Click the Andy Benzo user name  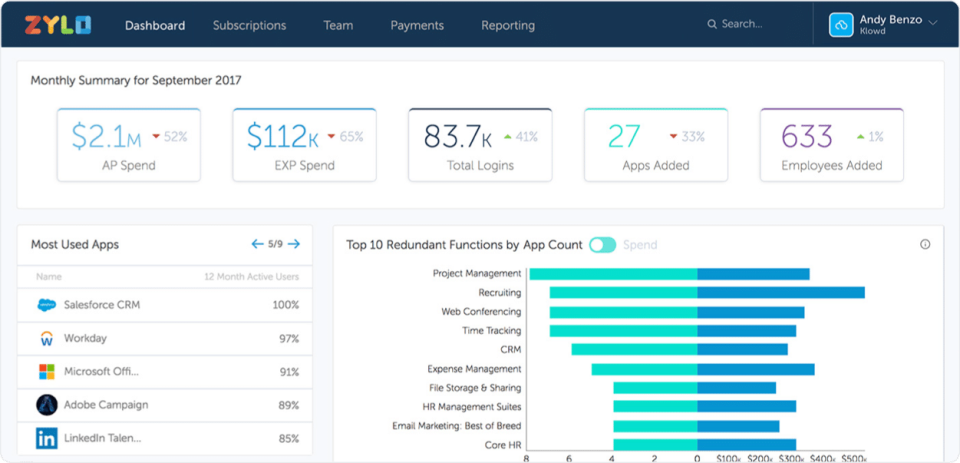coord(891,20)
